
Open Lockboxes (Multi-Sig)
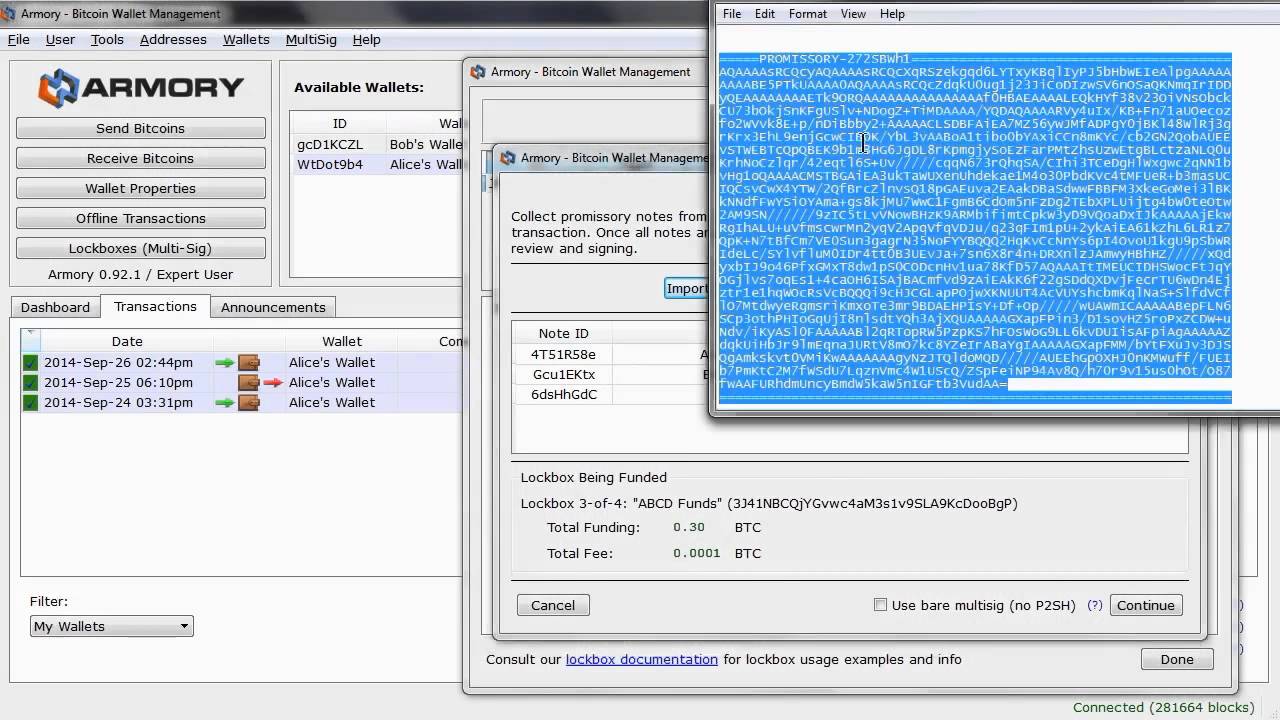(140, 248)
